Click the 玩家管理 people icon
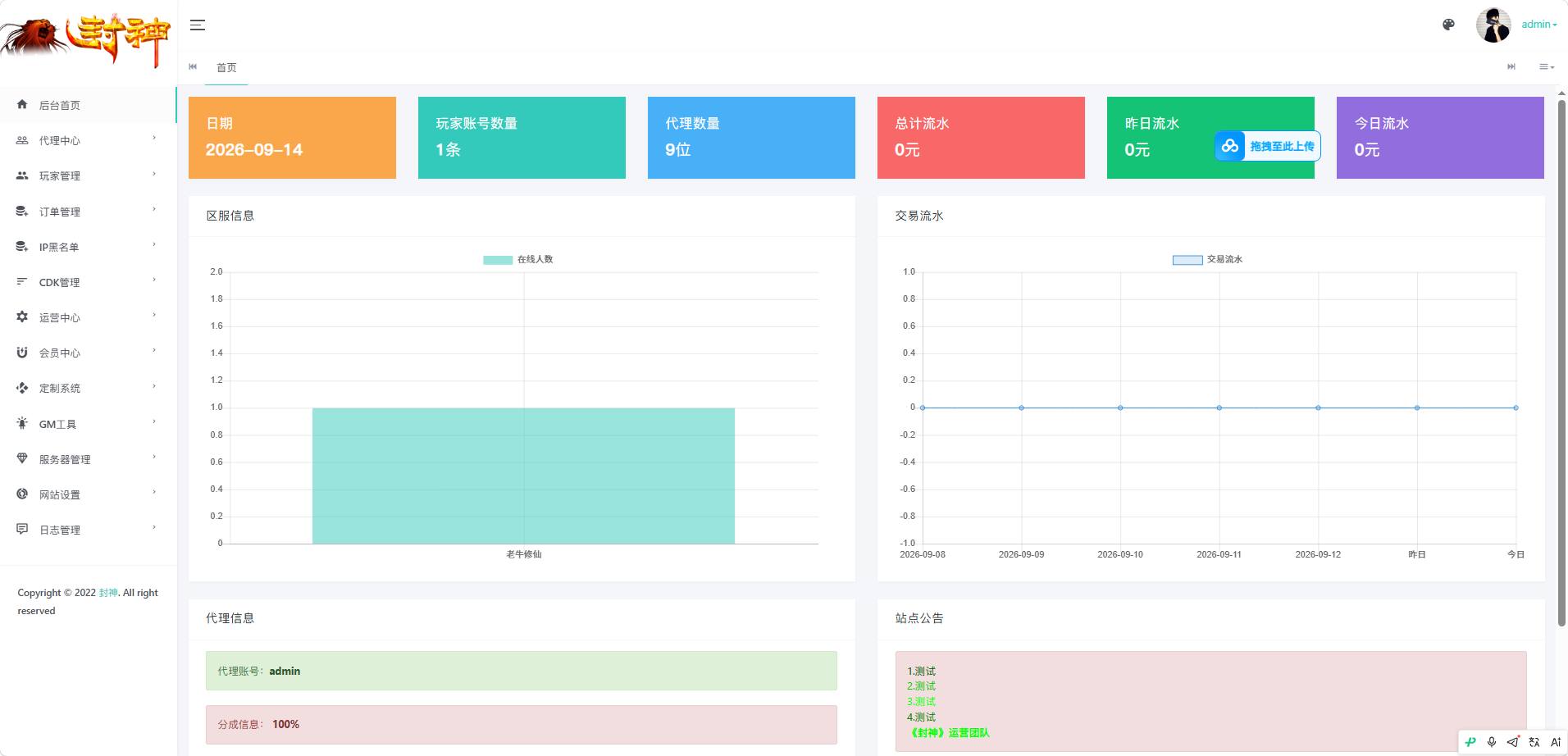The height and width of the screenshot is (756, 1568). [x=22, y=175]
